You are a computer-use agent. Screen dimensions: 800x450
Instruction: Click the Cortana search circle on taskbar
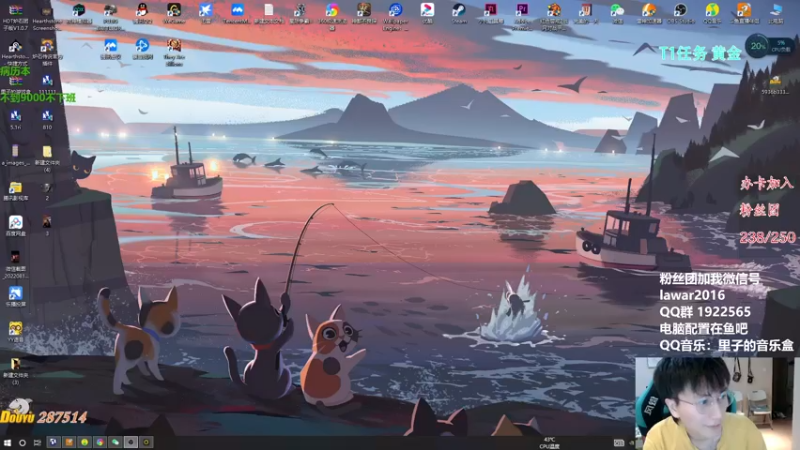(x=22, y=442)
